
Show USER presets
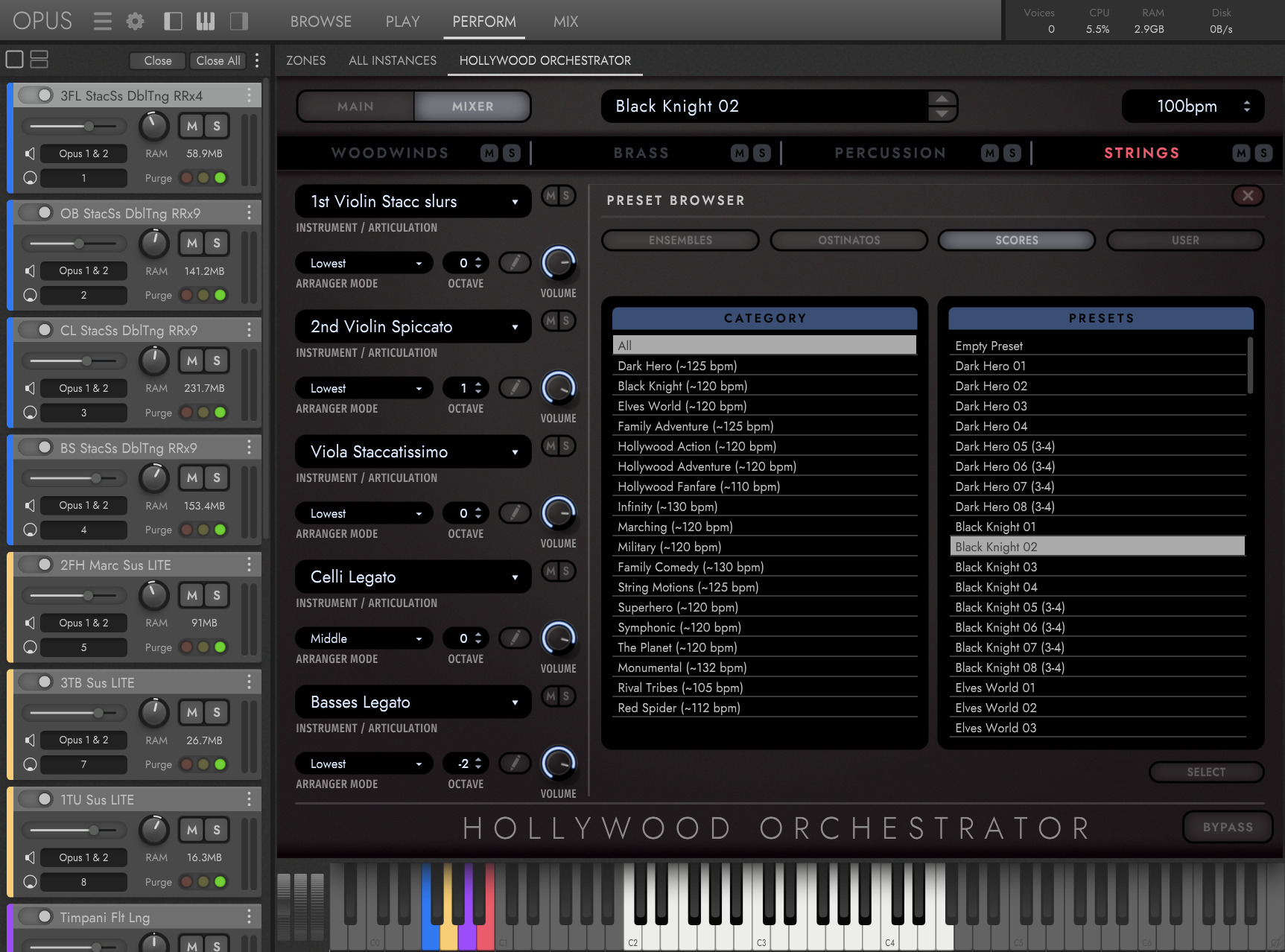1185,240
